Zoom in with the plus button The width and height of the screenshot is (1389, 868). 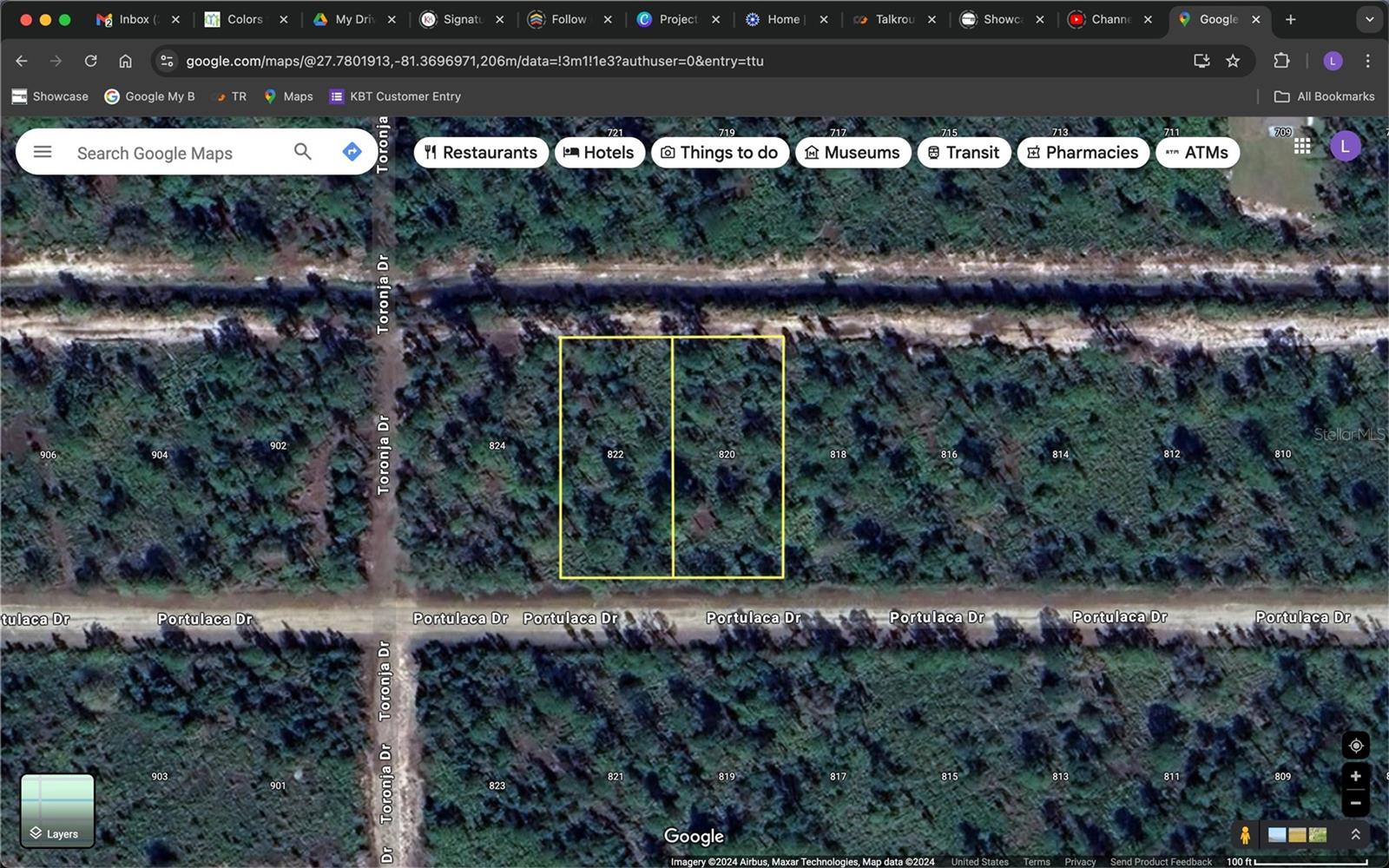(x=1356, y=776)
